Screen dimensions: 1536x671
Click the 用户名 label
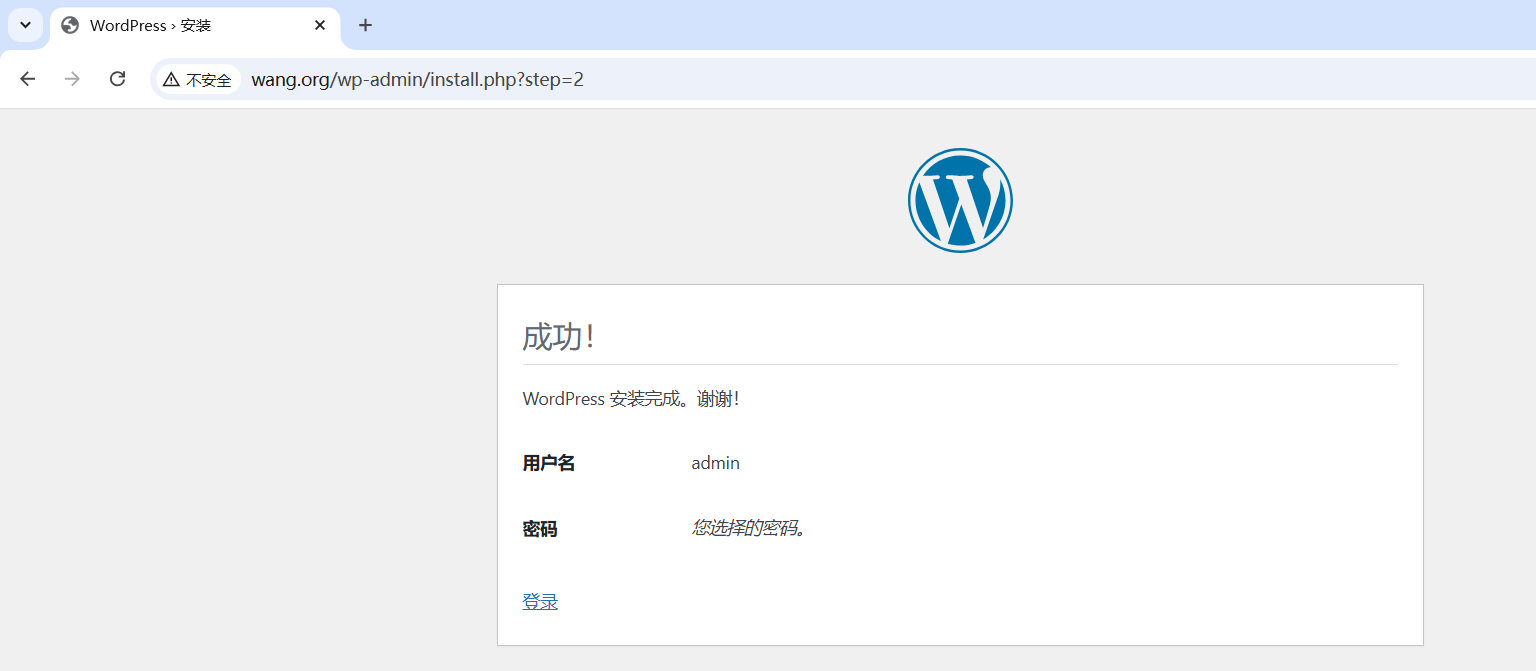549,463
